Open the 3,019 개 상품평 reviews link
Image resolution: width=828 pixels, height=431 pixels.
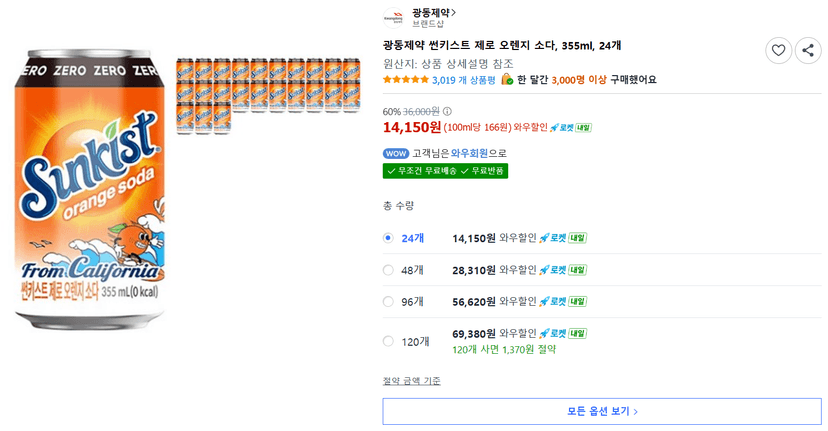click(463, 80)
